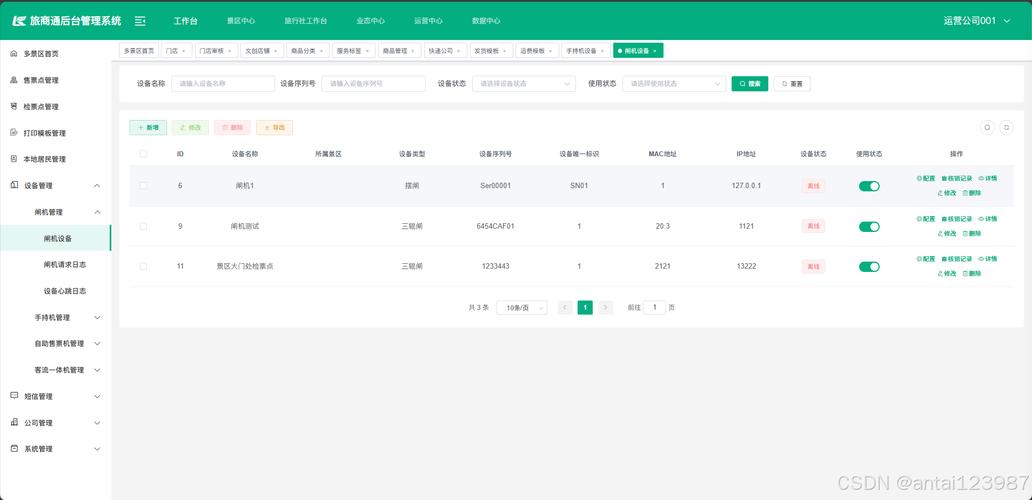Click the 新增 add button
Screen dimensions: 1032x500
coord(148,128)
